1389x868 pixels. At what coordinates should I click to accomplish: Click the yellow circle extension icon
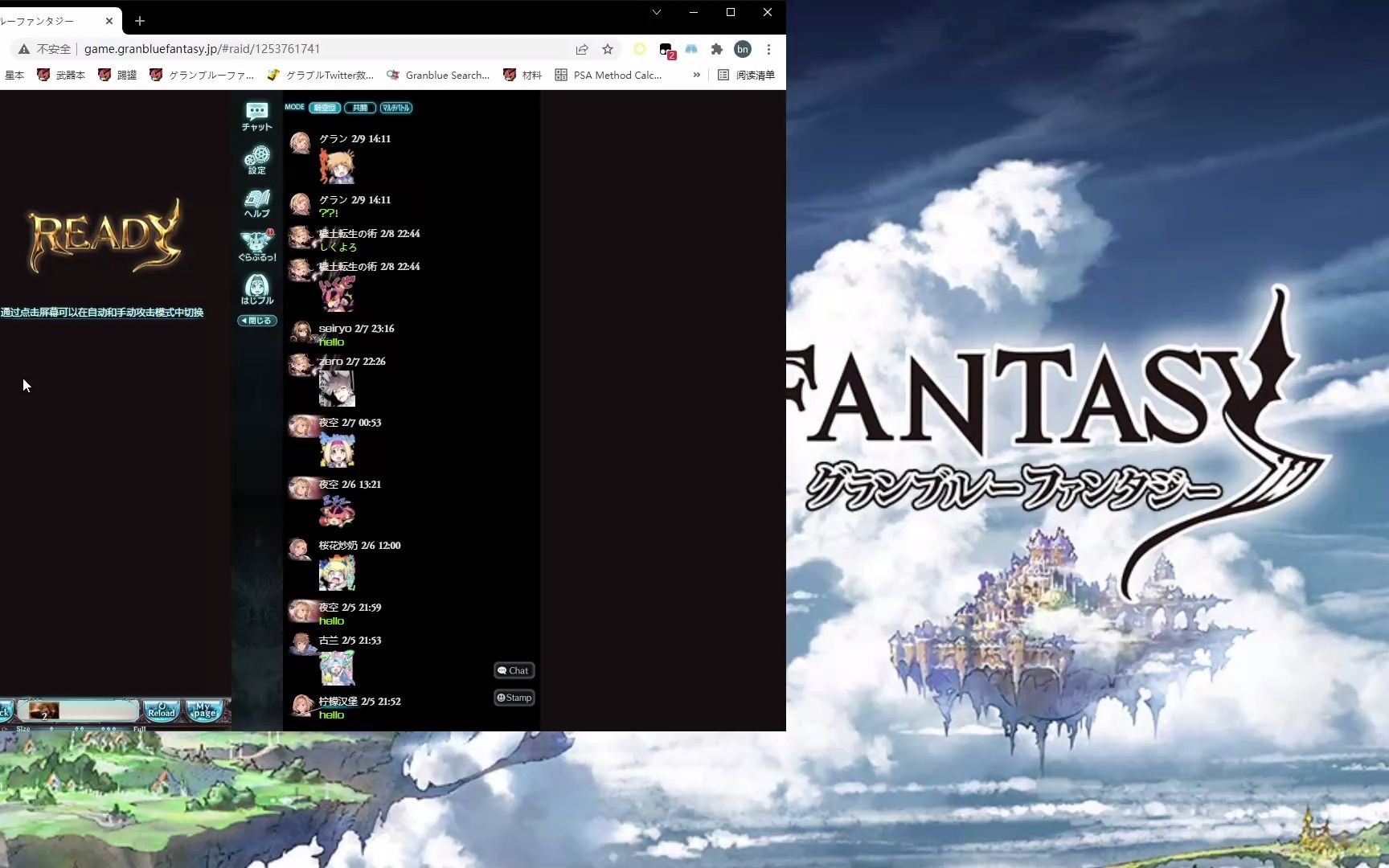pyautogui.click(x=640, y=49)
